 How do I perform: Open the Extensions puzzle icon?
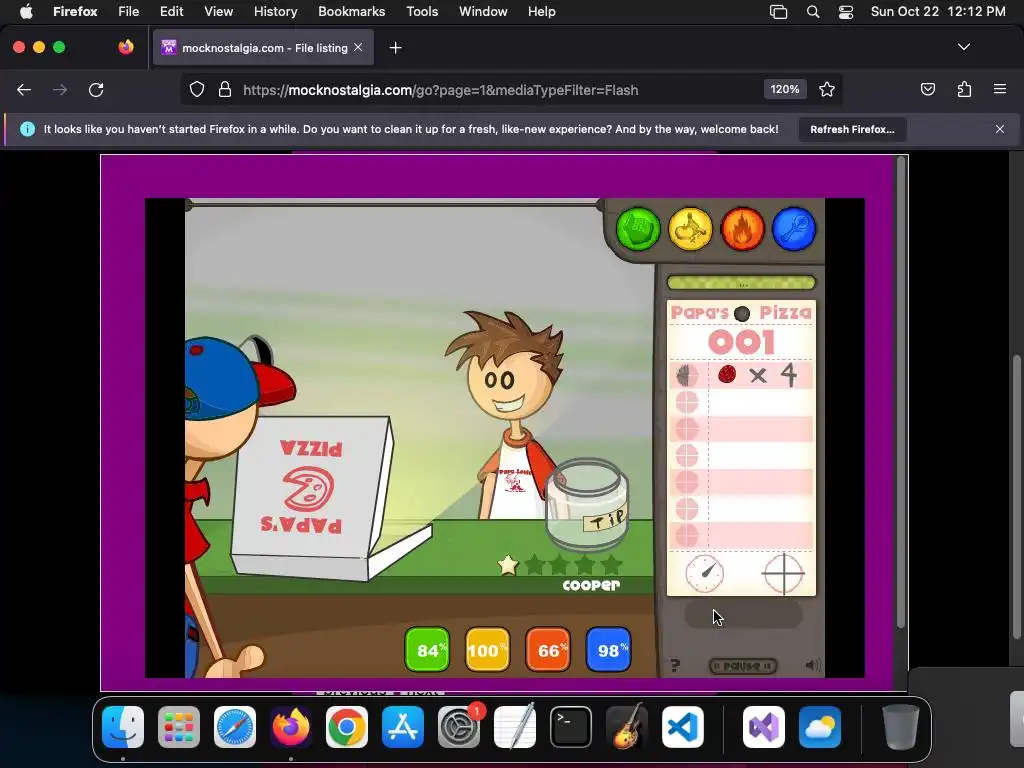tap(964, 89)
